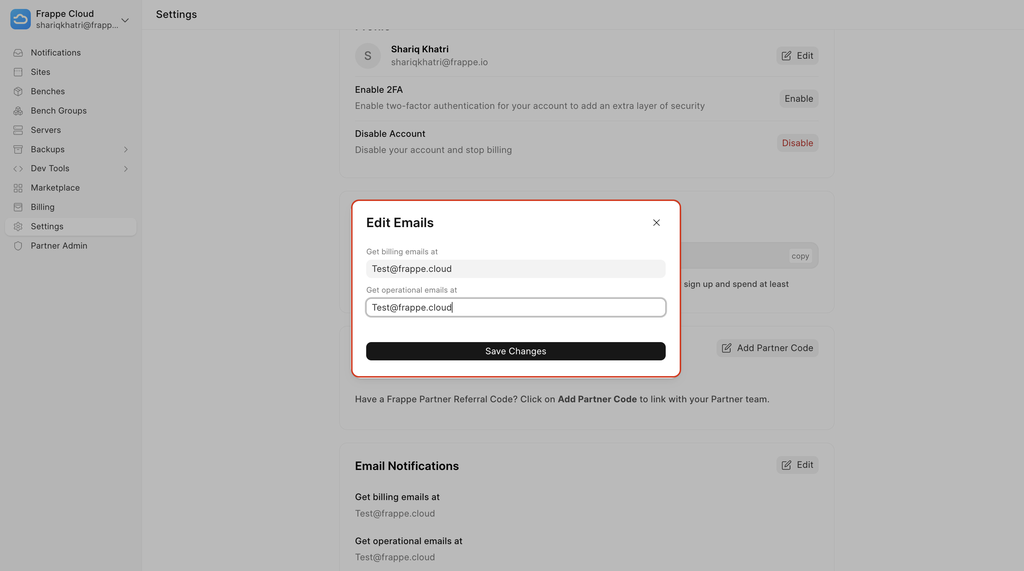Click the Frappe Cloud logo icon

point(20,19)
